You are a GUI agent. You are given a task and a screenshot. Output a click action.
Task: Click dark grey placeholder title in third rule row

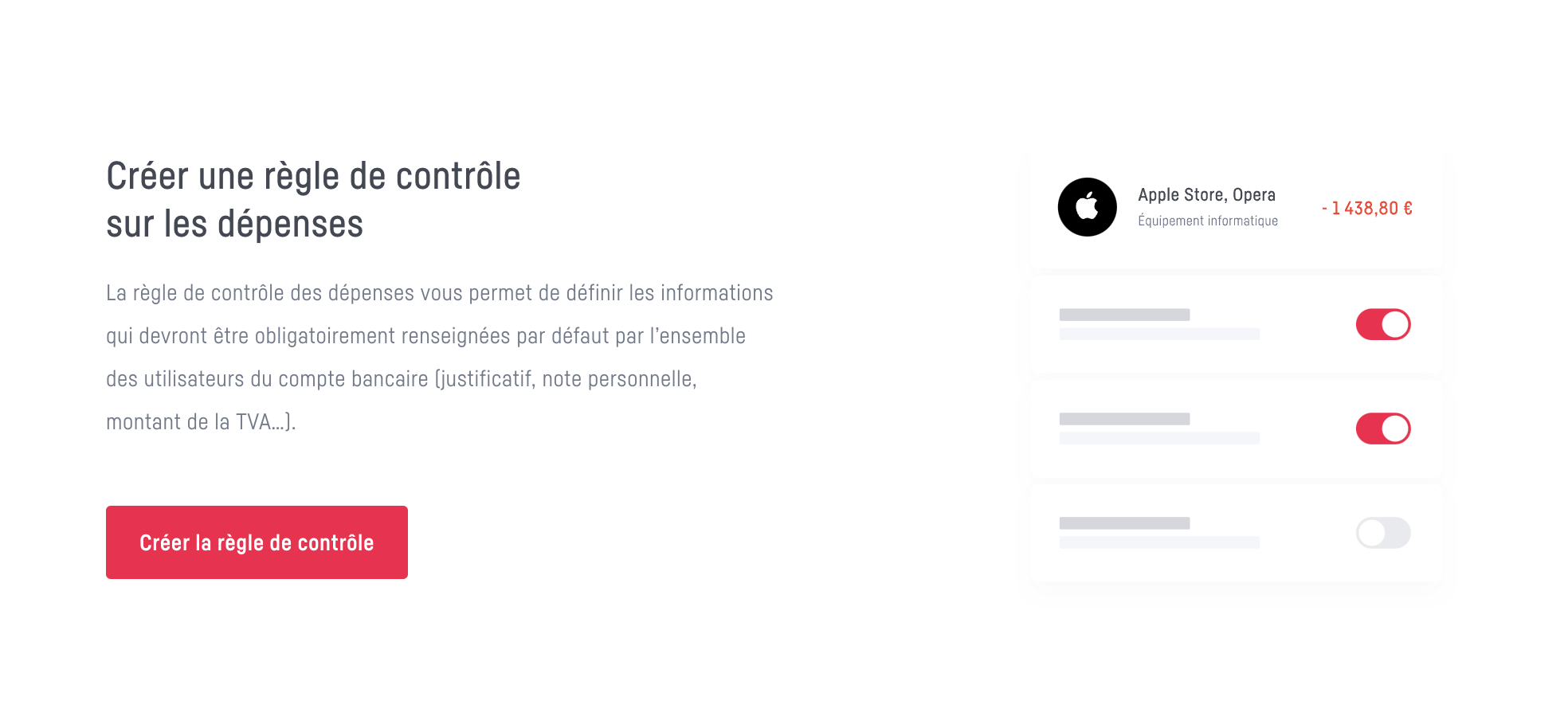click(1124, 523)
